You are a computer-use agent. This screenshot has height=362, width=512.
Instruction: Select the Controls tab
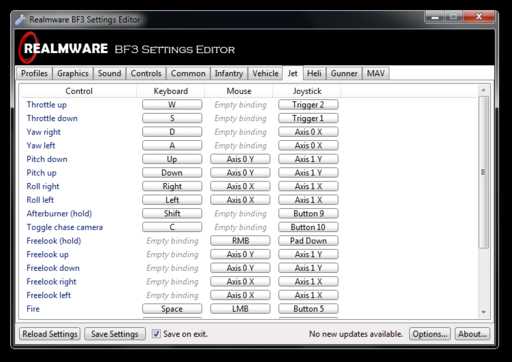point(146,73)
